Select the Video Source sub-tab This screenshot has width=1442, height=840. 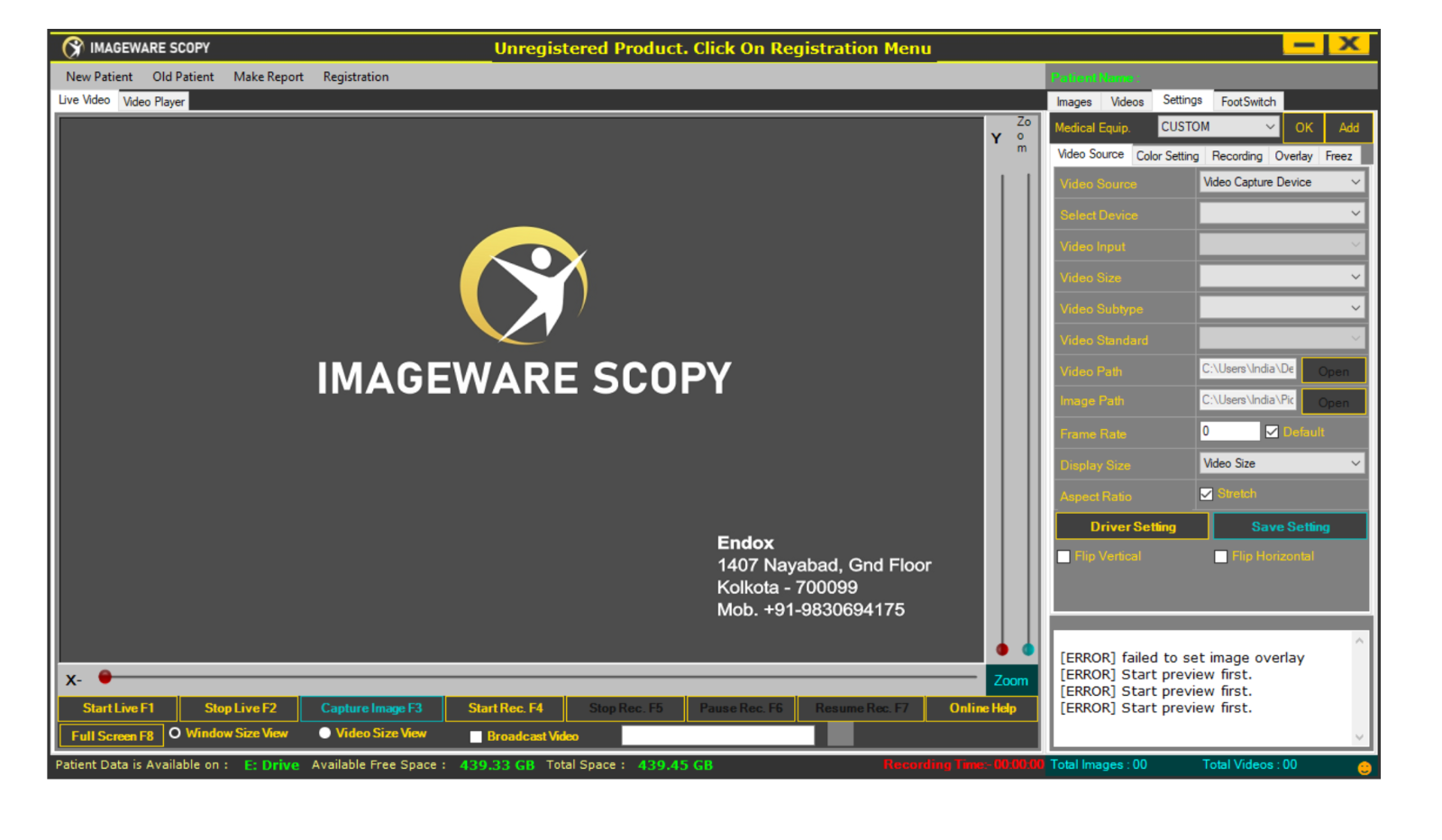click(x=1091, y=154)
